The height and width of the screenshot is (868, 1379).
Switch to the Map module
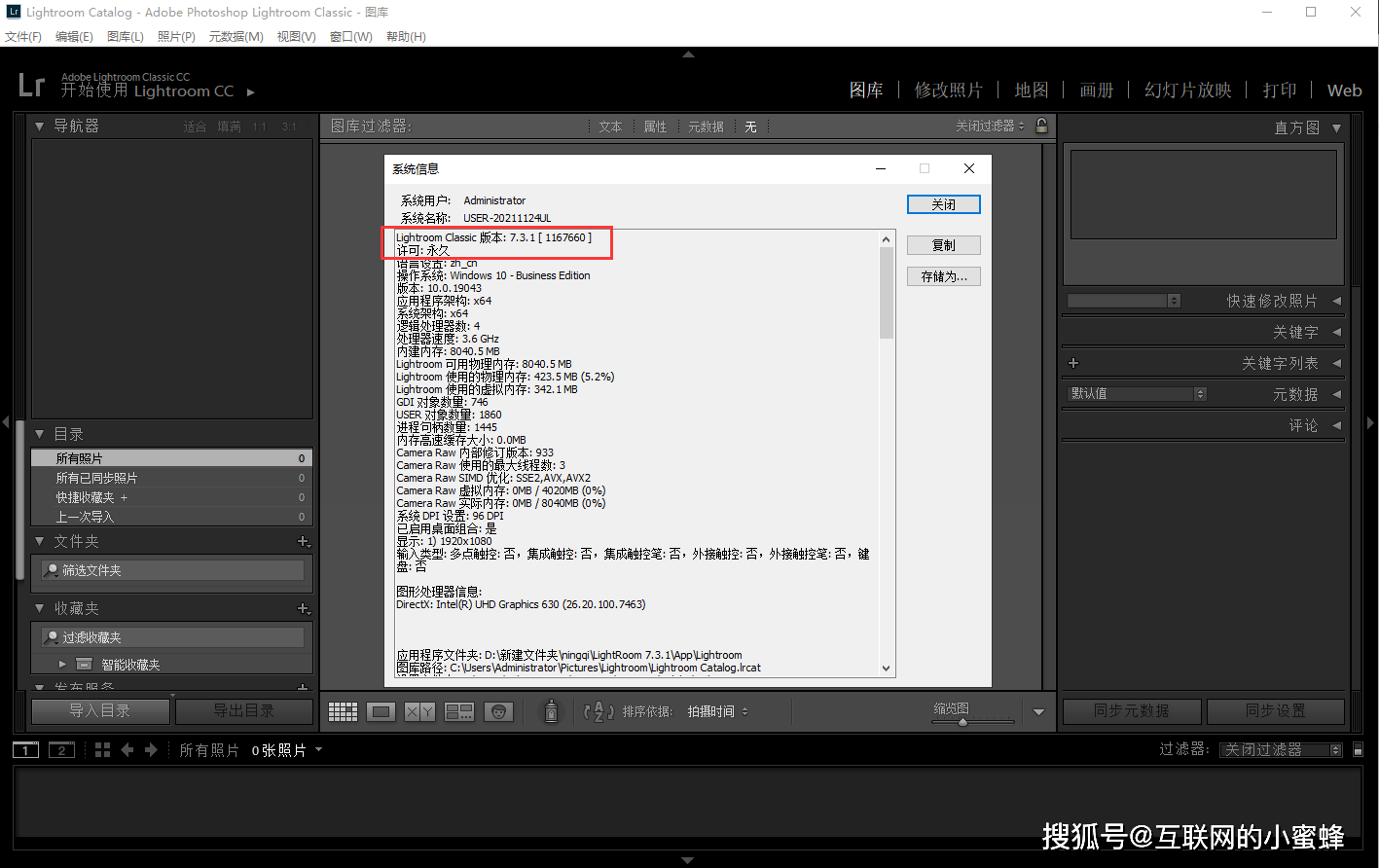(1032, 90)
